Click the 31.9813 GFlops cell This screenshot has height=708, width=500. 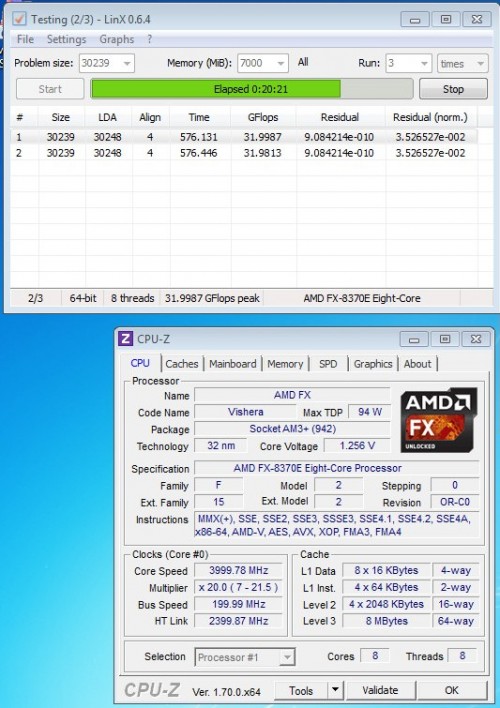[263, 153]
